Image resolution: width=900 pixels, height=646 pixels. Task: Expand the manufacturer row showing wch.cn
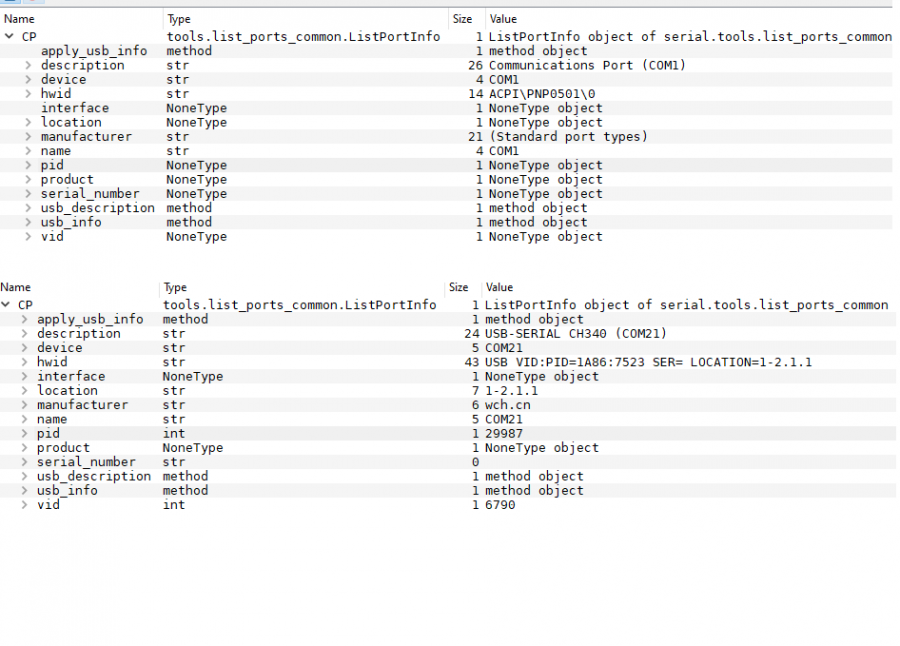point(25,405)
